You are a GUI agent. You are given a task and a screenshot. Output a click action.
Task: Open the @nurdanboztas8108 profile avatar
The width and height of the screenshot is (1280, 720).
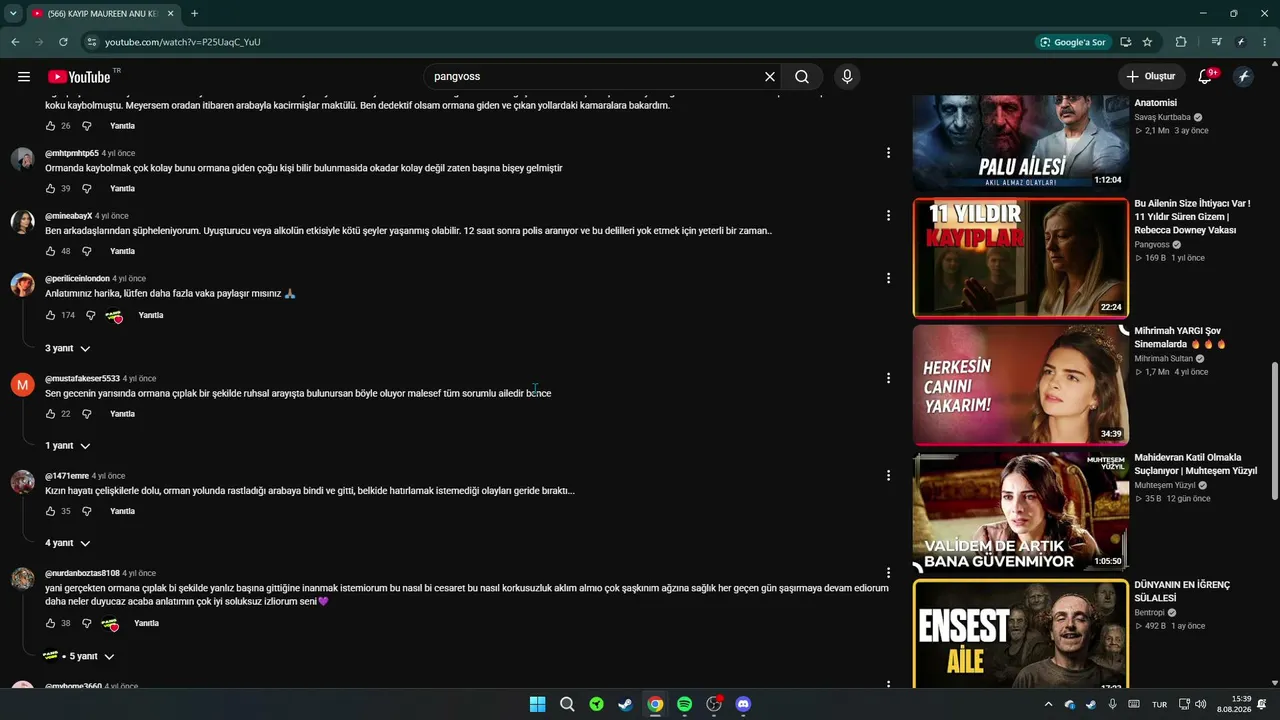[x=22, y=579]
